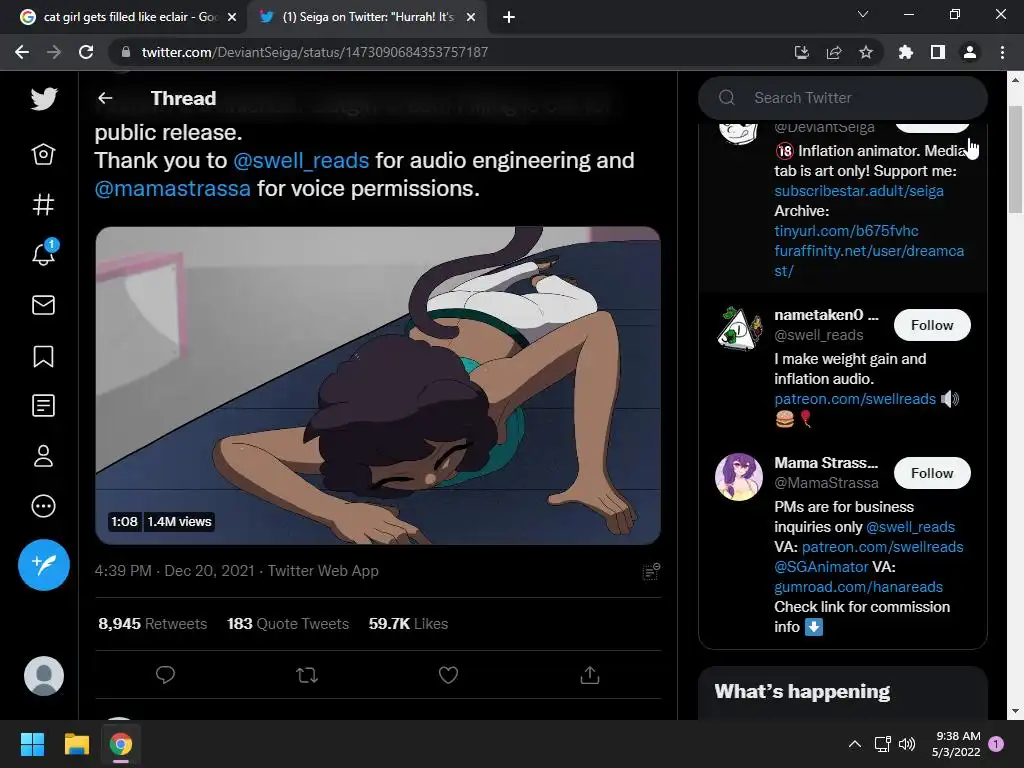Close the Google search tab

click(232, 17)
